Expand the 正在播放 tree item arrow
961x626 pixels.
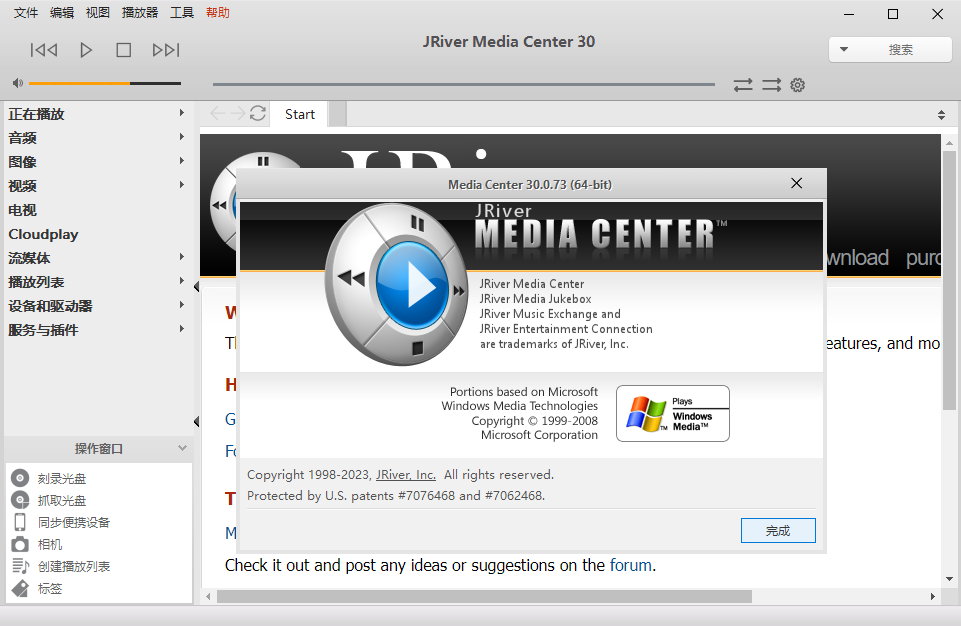181,113
